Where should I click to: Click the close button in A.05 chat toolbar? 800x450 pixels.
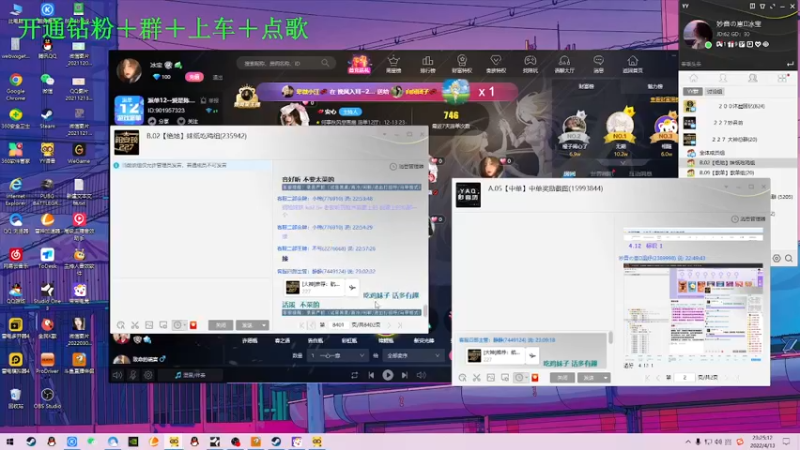click(x=562, y=378)
